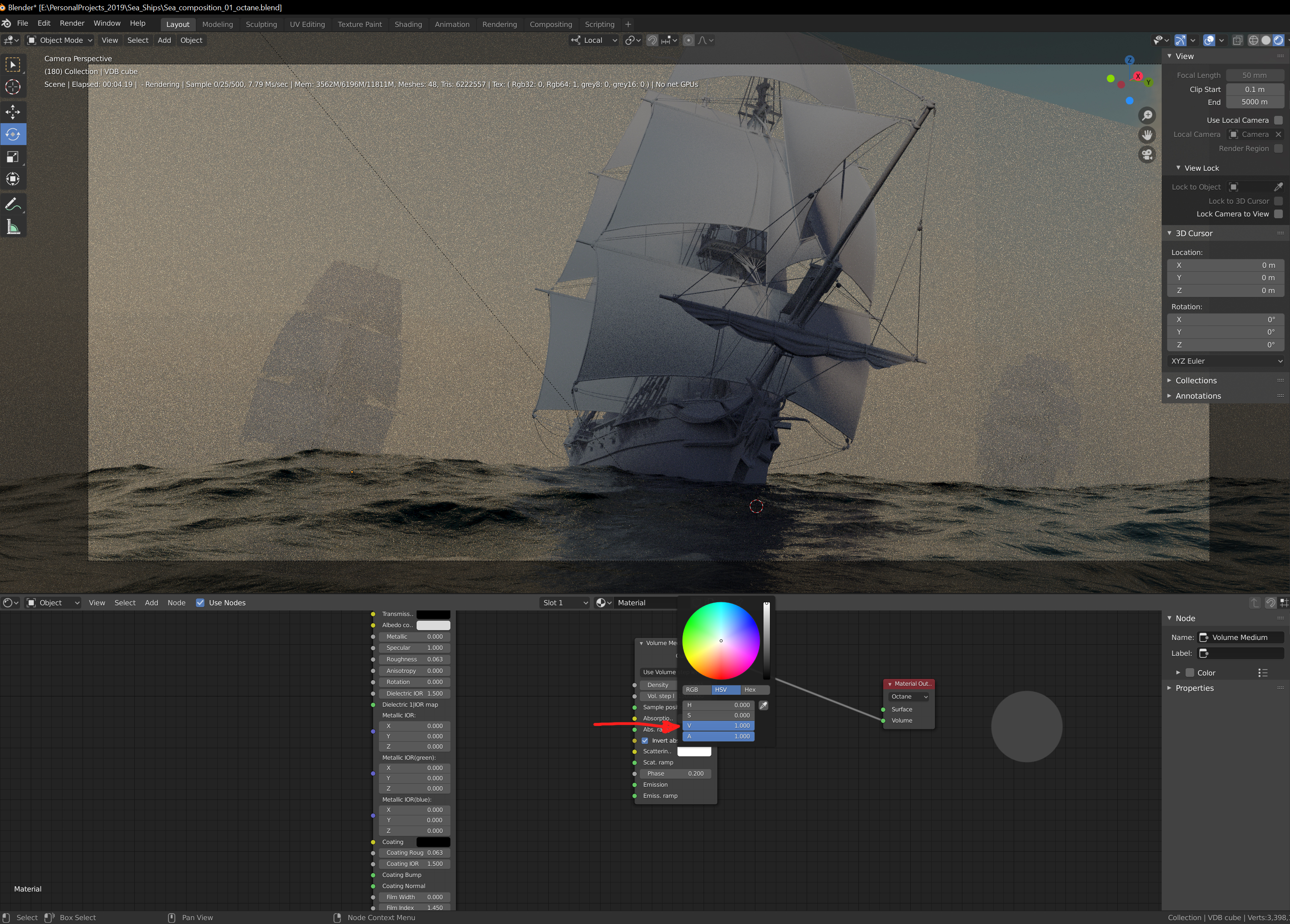
Task: Select the Measure tool
Action: click(12, 228)
